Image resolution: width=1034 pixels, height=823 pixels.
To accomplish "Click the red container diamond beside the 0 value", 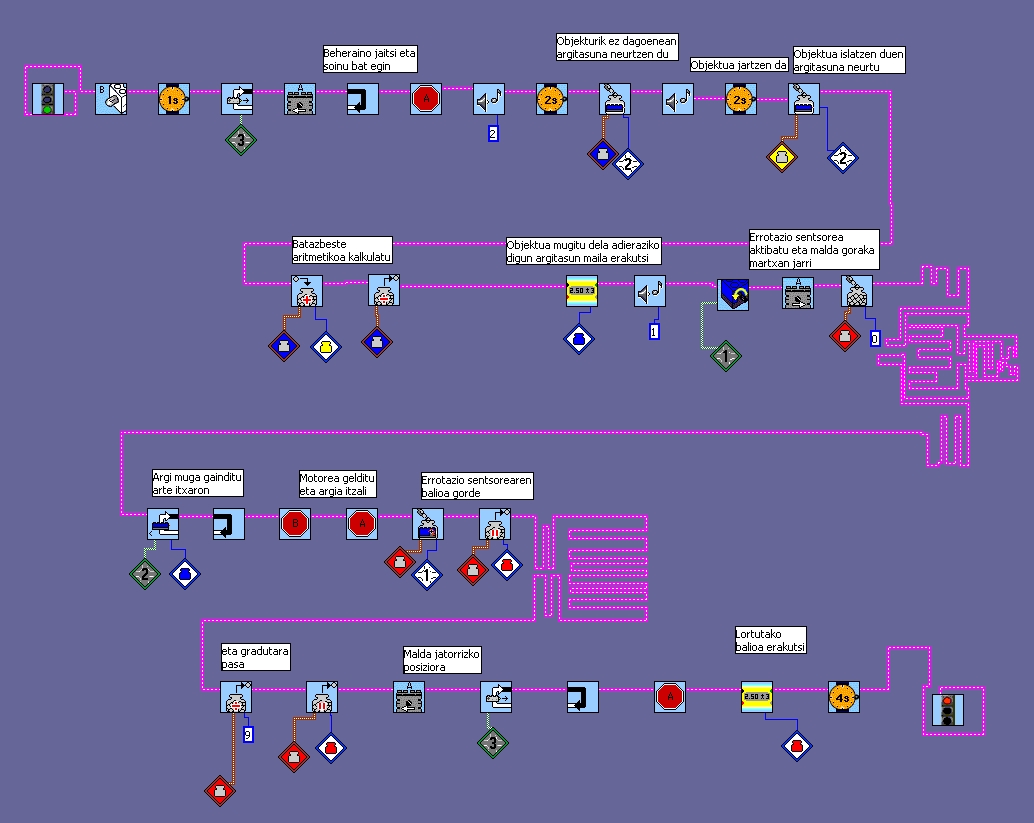I will pyautogui.click(x=845, y=336).
